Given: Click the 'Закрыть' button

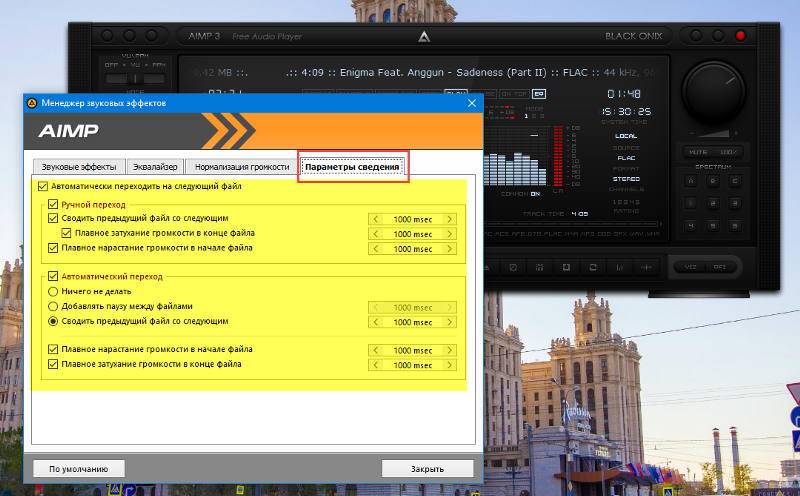Looking at the screenshot, I should point(428,469).
